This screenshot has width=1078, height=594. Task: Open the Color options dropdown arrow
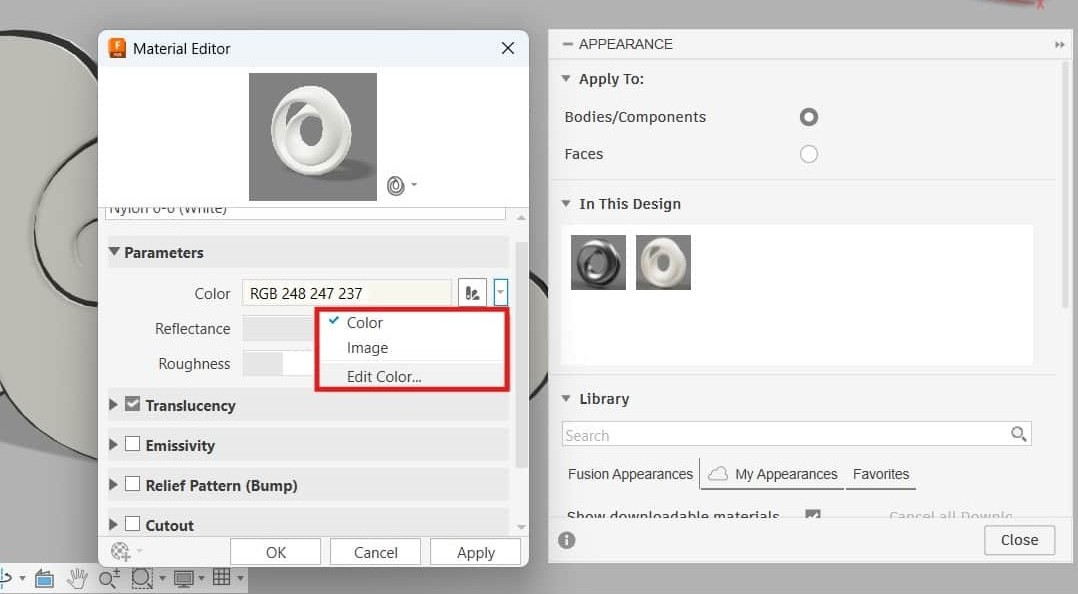click(500, 293)
